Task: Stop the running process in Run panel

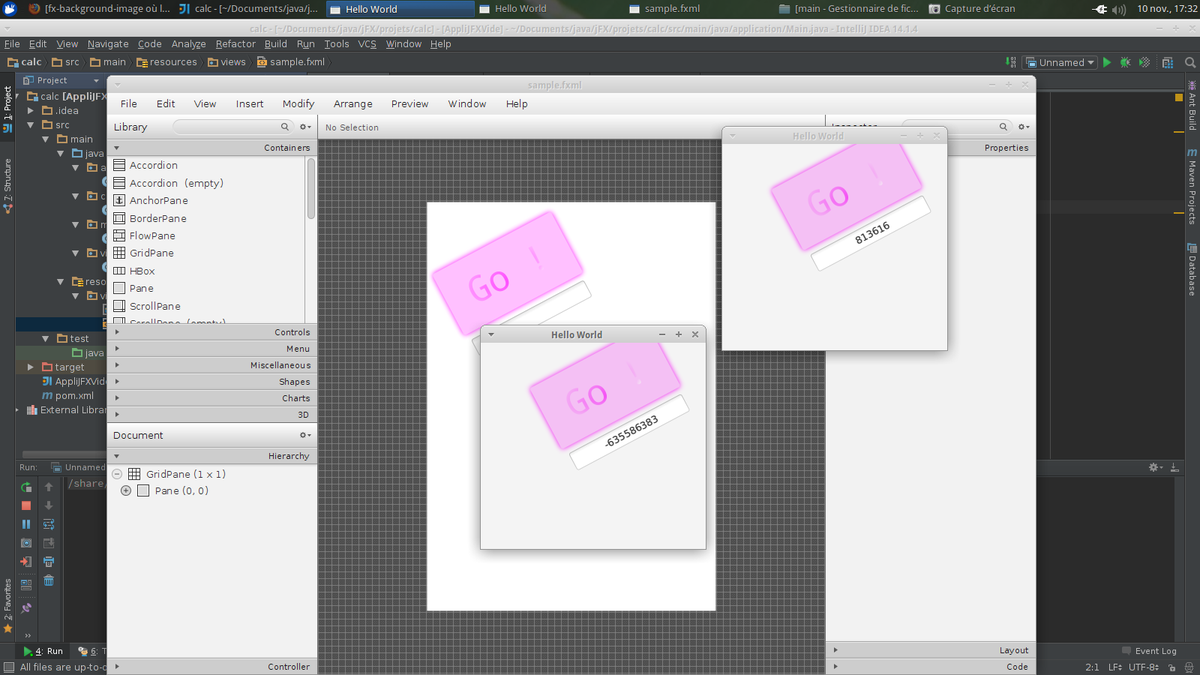Action: (27, 505)
